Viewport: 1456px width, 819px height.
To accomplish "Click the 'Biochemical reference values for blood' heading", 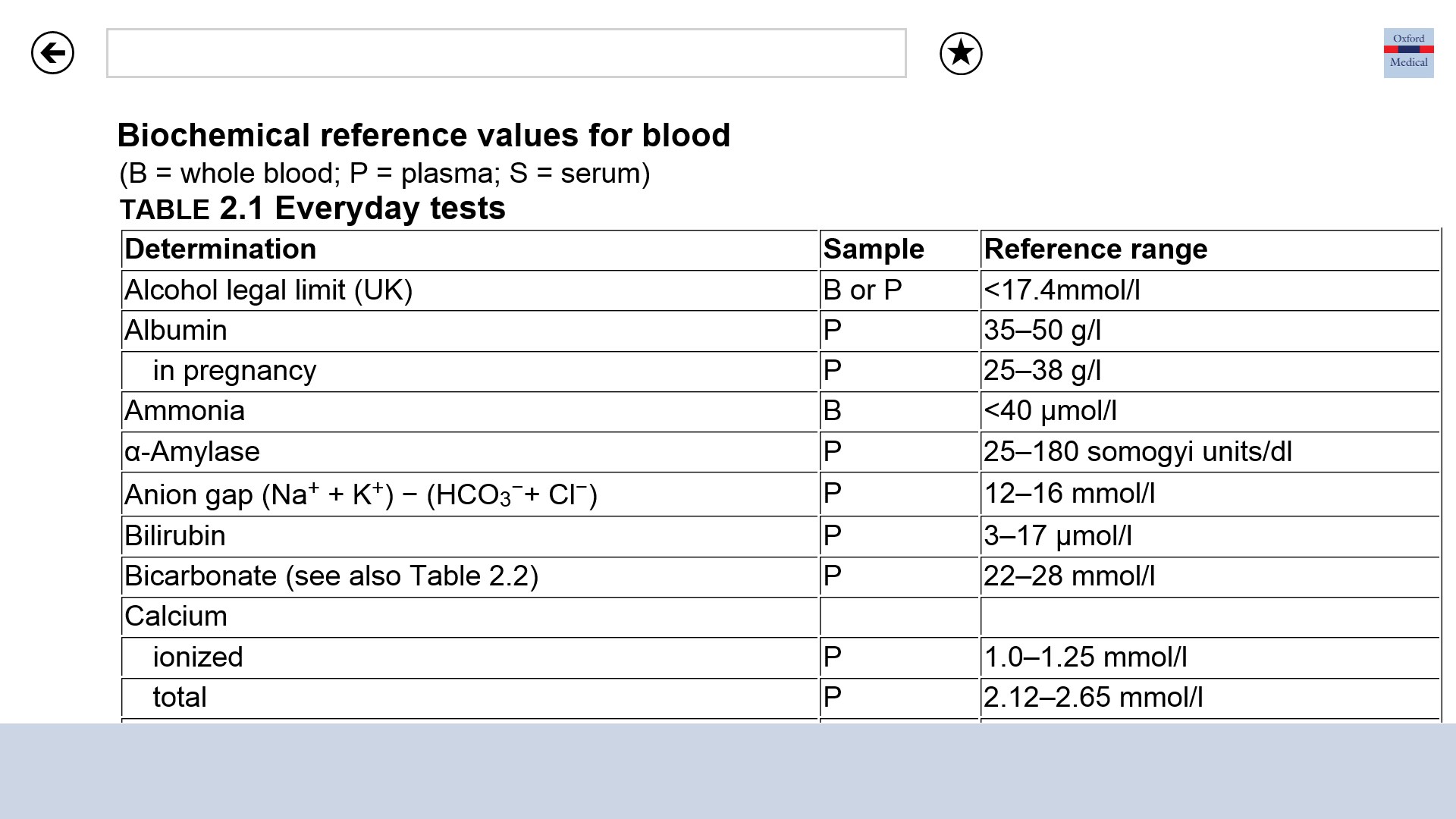I will pyautogui.click(x=424, y=136).
